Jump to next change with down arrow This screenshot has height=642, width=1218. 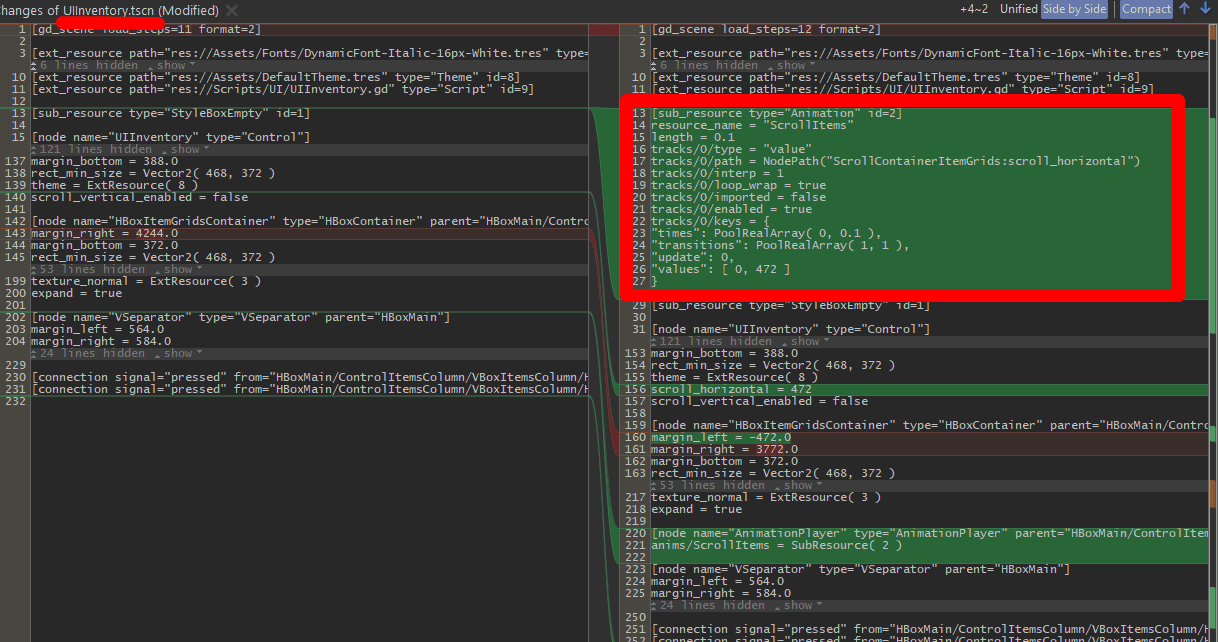1204,9
